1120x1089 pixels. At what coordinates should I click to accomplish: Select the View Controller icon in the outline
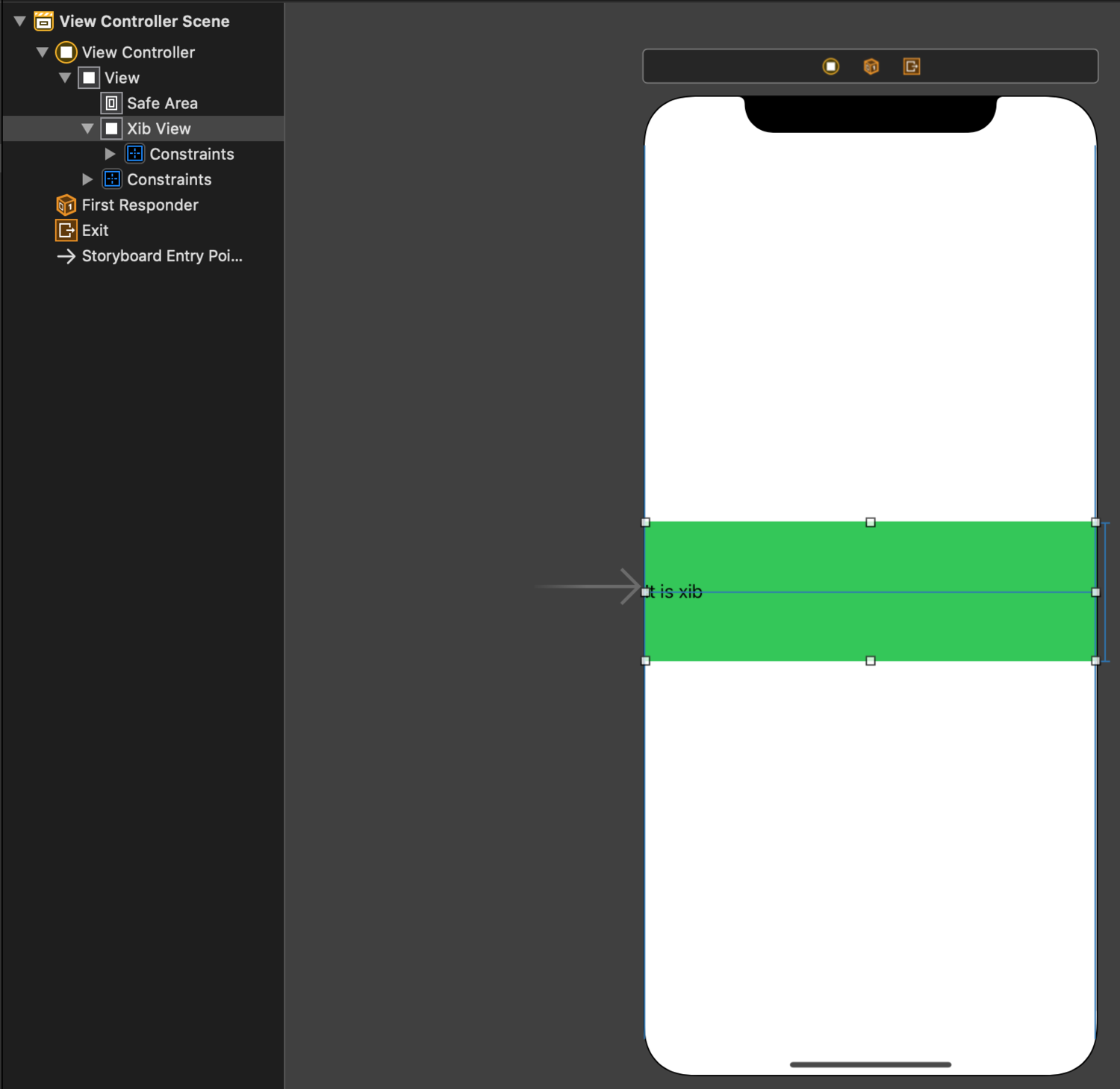(x=66, y=52)
